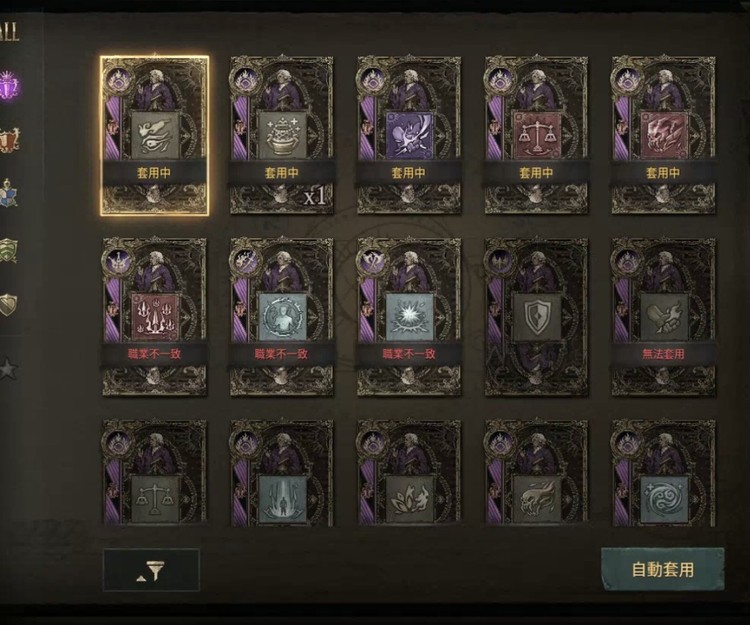Select the white burst explosion card
Image resolution: width=750 pixels, height=625 pixels.
tap(409, 318)
